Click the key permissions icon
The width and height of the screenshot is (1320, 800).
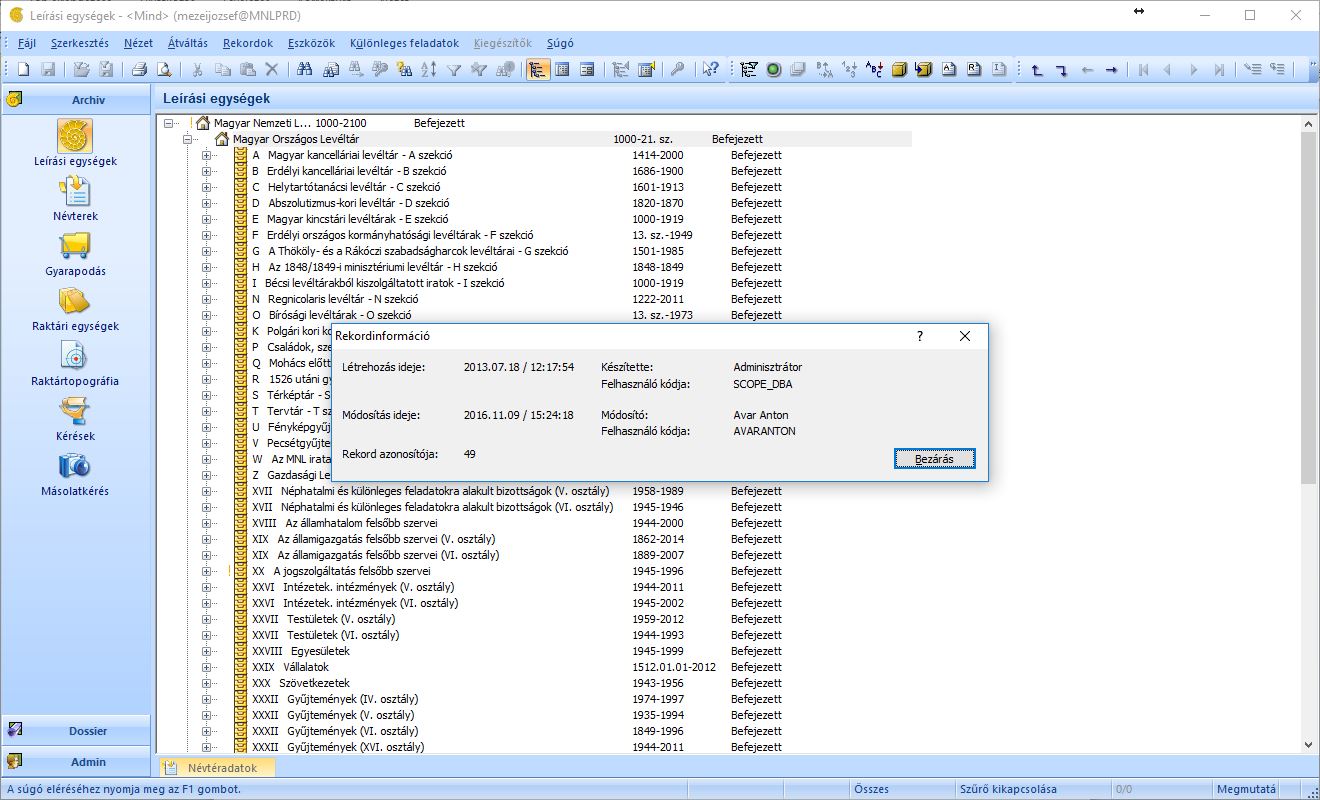(x=677, y=70)
